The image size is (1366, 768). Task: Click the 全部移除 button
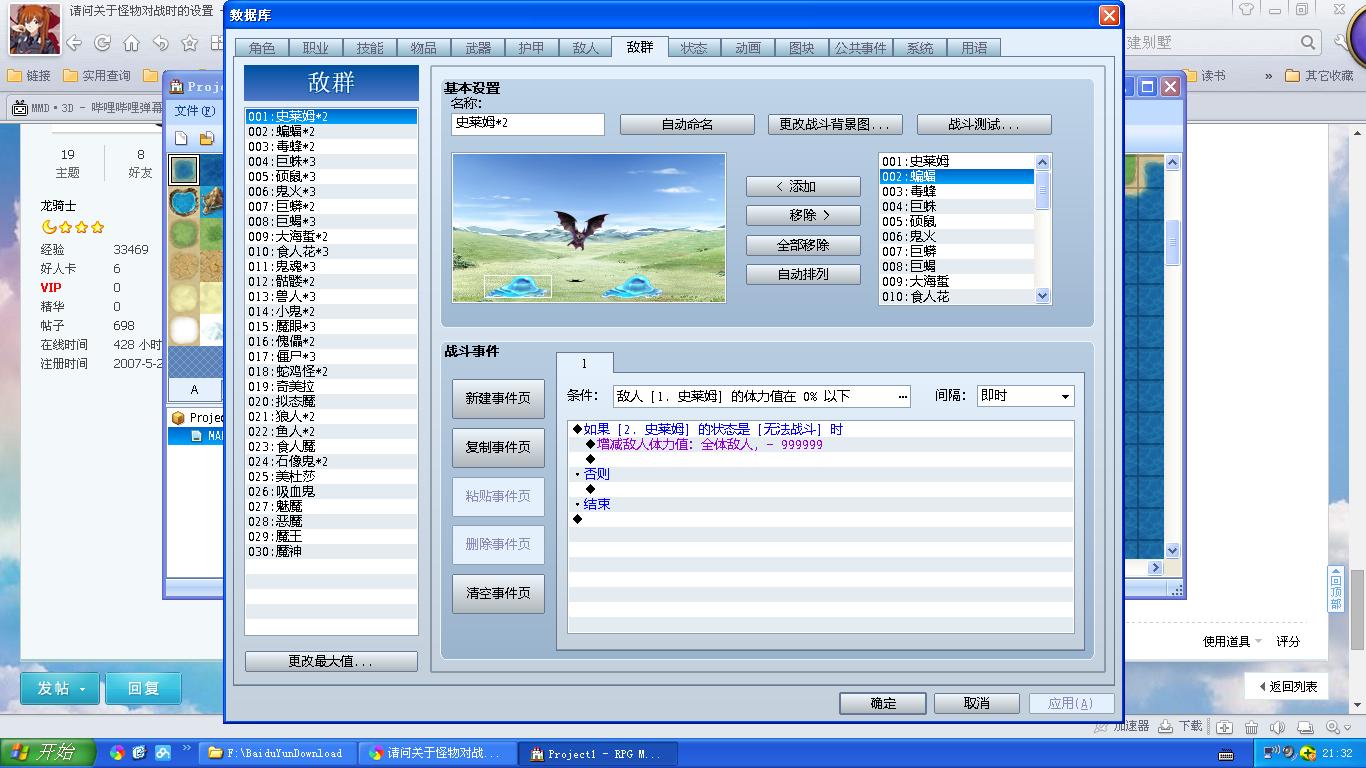tap(803, 245)
